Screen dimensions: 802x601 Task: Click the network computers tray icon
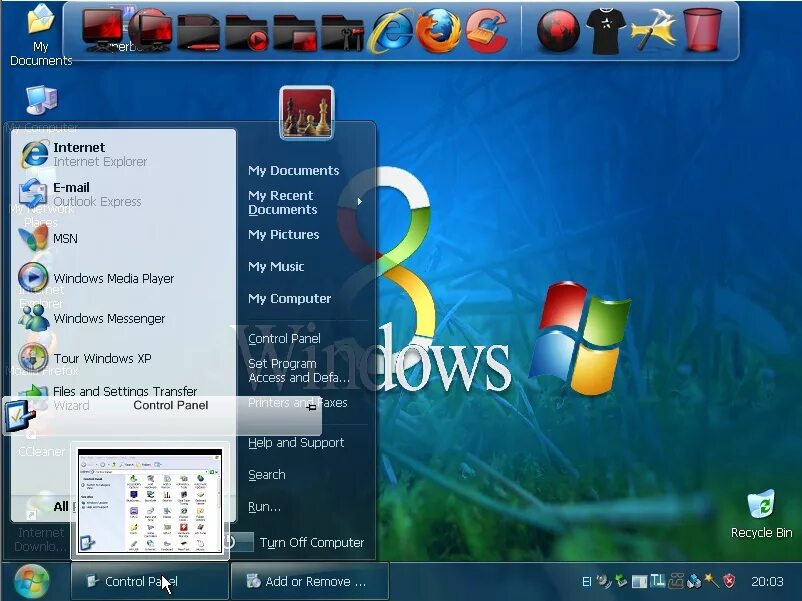tap(694, 581)
